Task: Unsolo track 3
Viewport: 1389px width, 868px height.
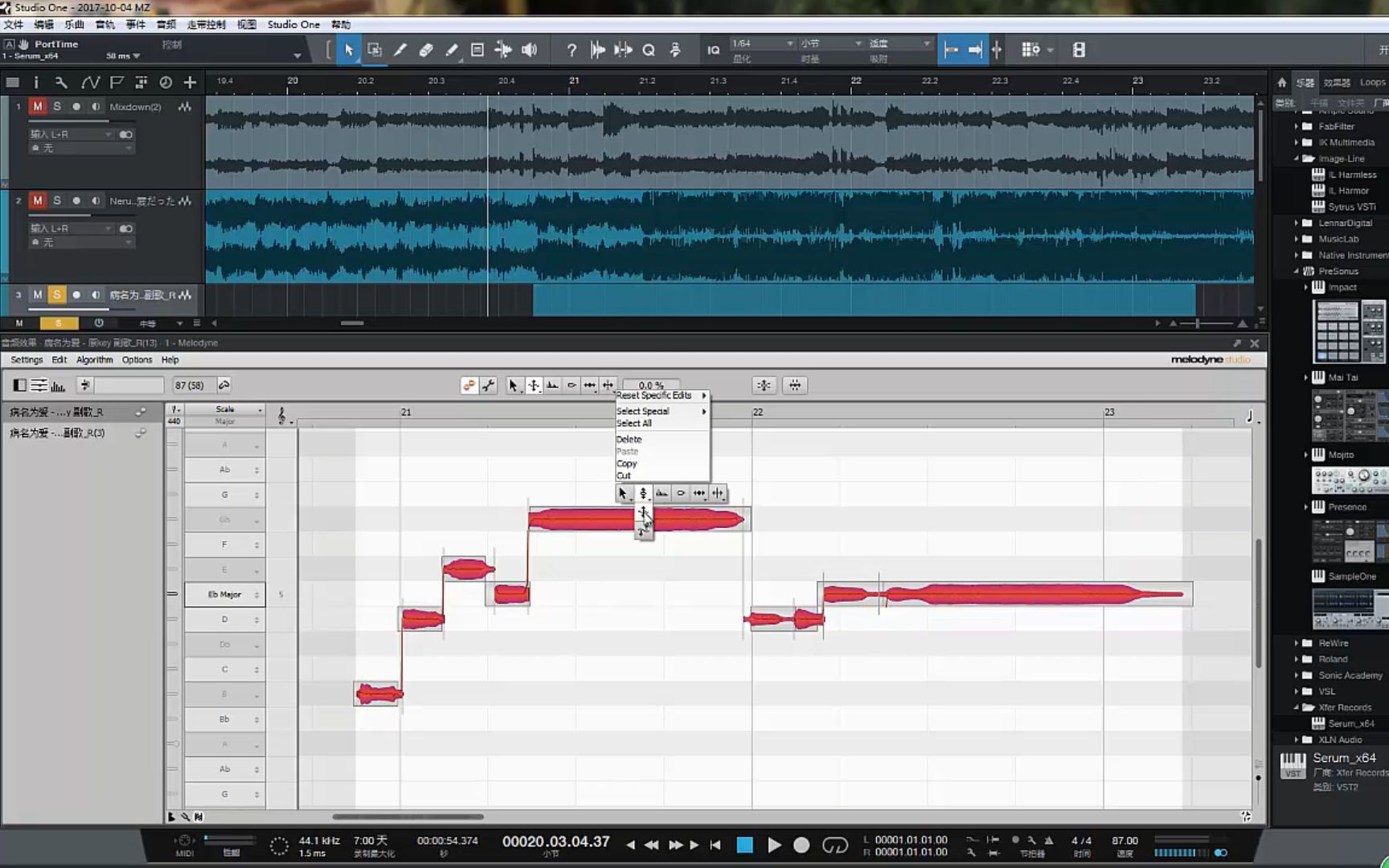Action: point(57,295)
